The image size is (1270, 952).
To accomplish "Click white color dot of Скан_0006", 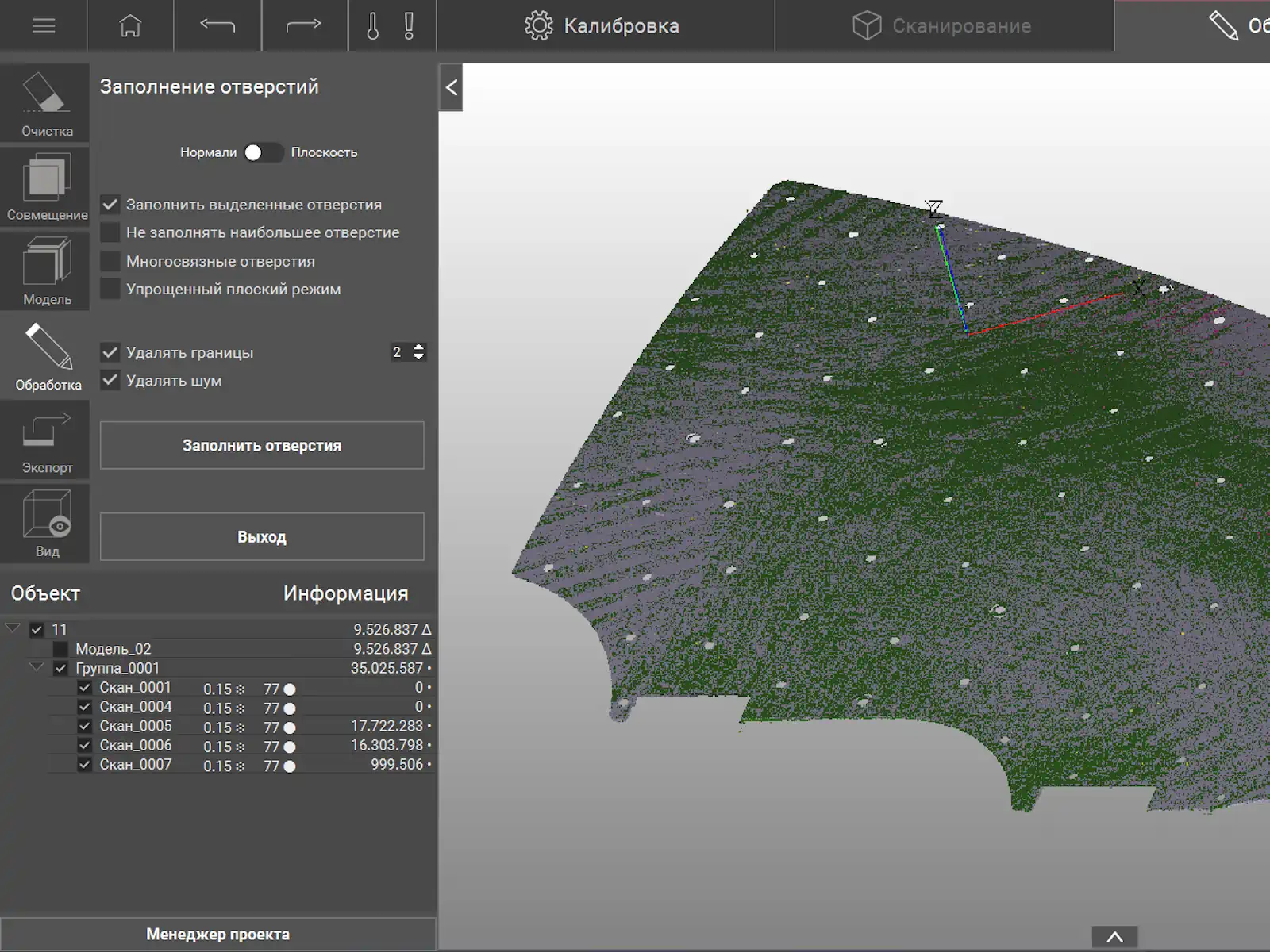I will (x=290, y=747).
